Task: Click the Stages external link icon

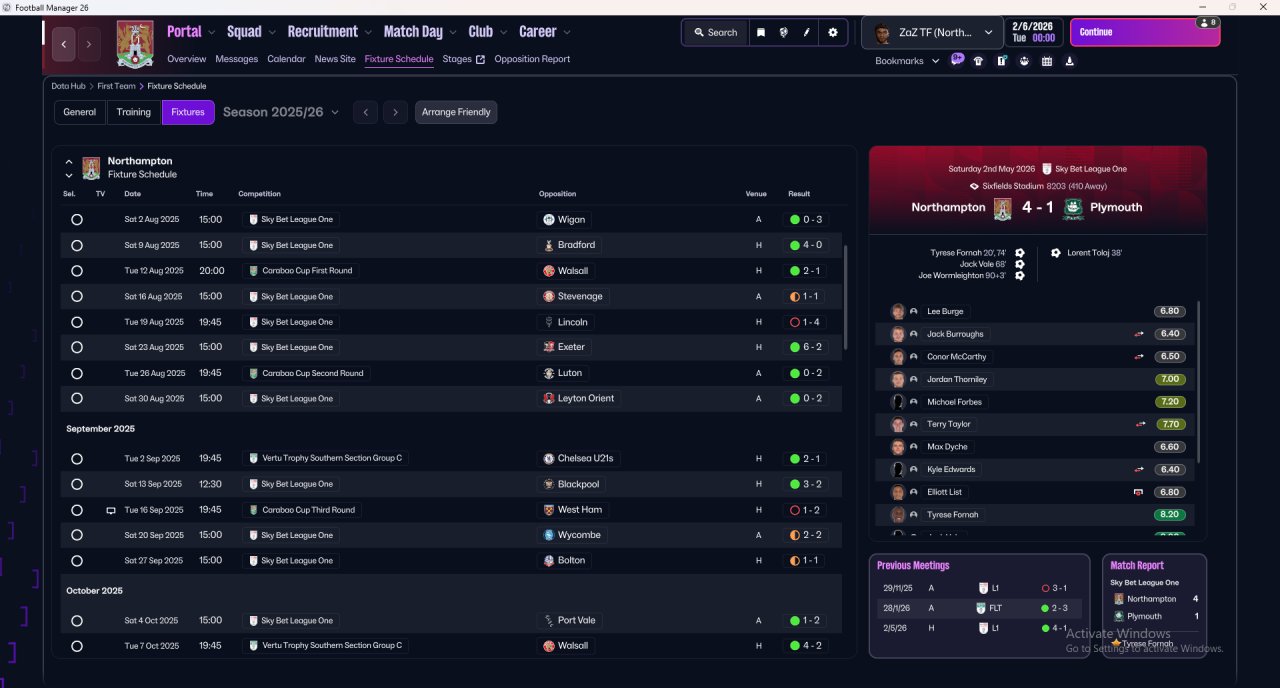Action: (480, 59)
